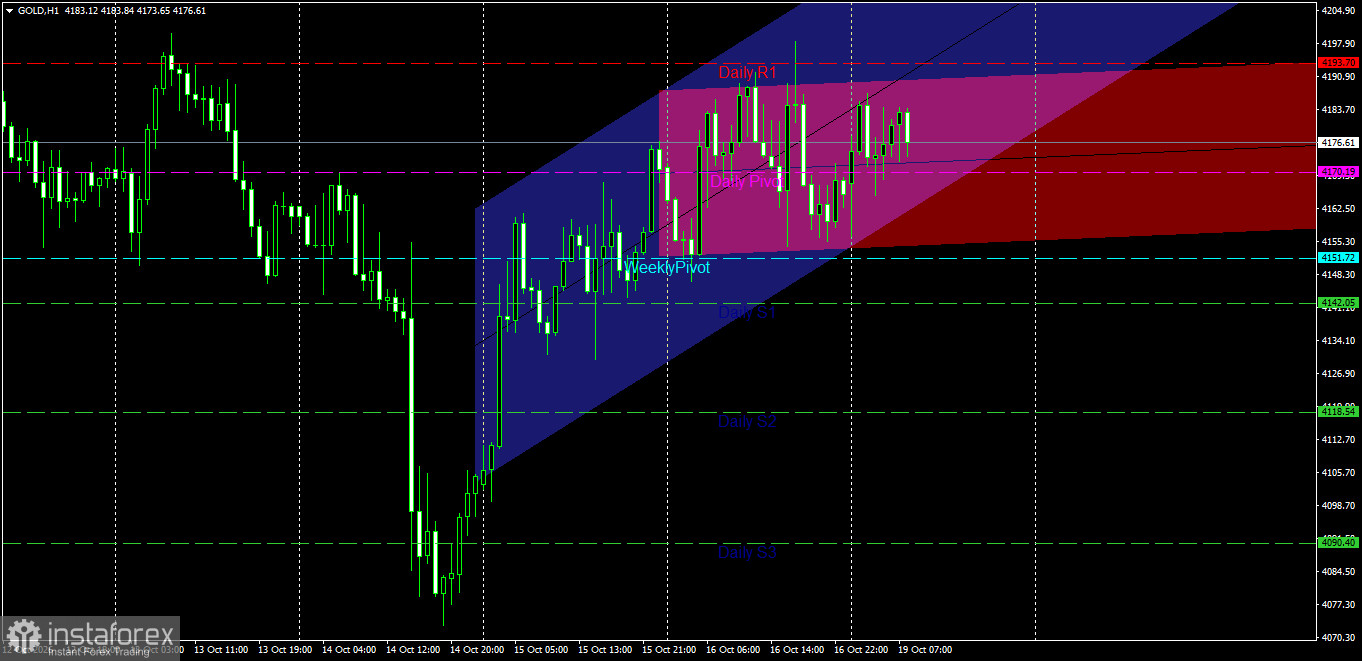
Task: Click the cyan 4151.72 weekly pivot tag
Action: 1338,258
